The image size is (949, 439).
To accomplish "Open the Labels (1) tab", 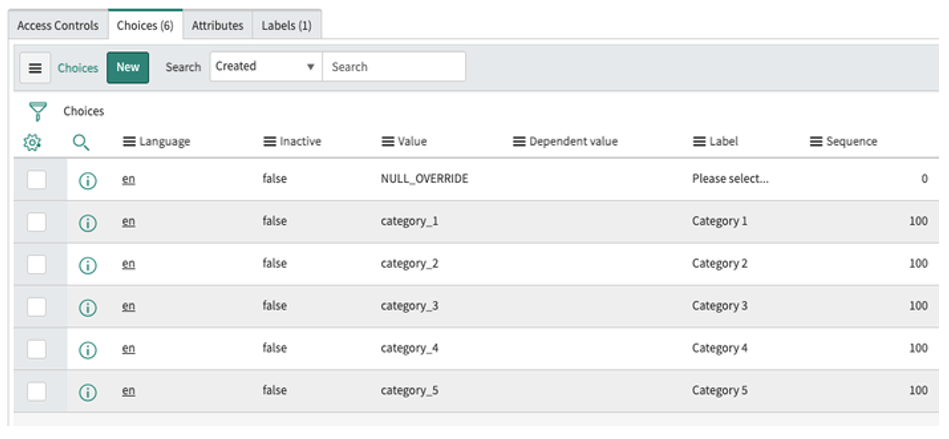I will (x=286, y=25).
